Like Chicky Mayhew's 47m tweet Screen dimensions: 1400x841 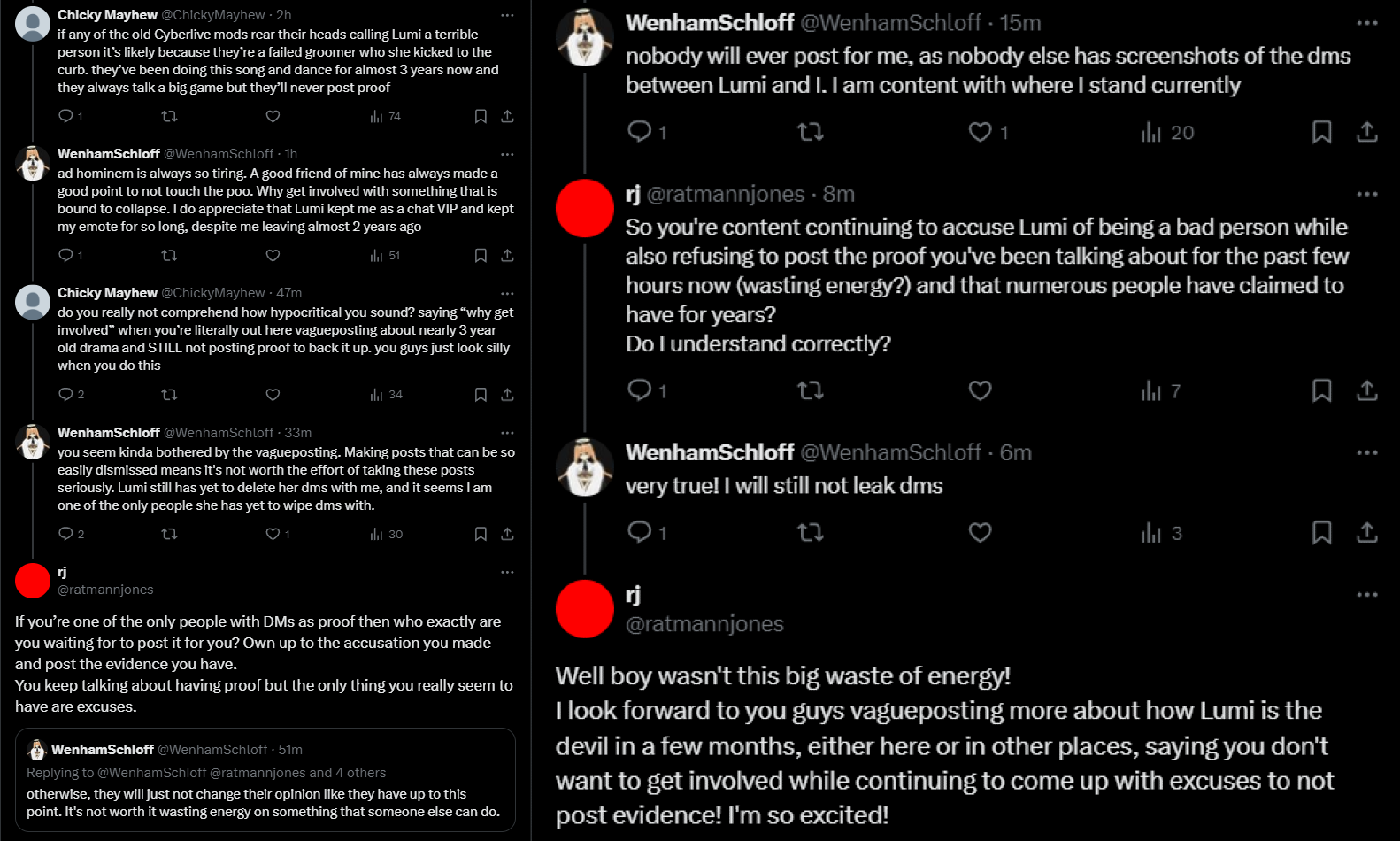coord(273,395)
